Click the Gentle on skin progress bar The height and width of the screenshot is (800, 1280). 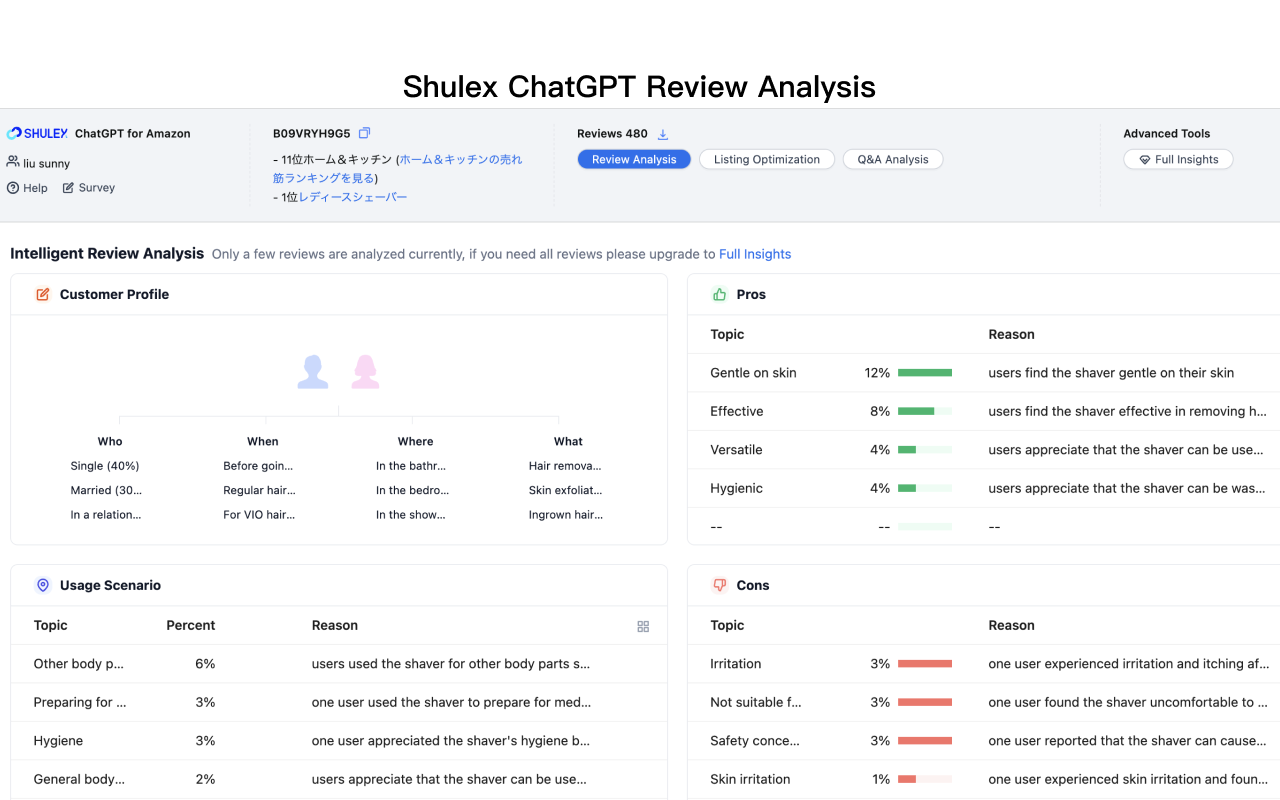coord(924,372)
